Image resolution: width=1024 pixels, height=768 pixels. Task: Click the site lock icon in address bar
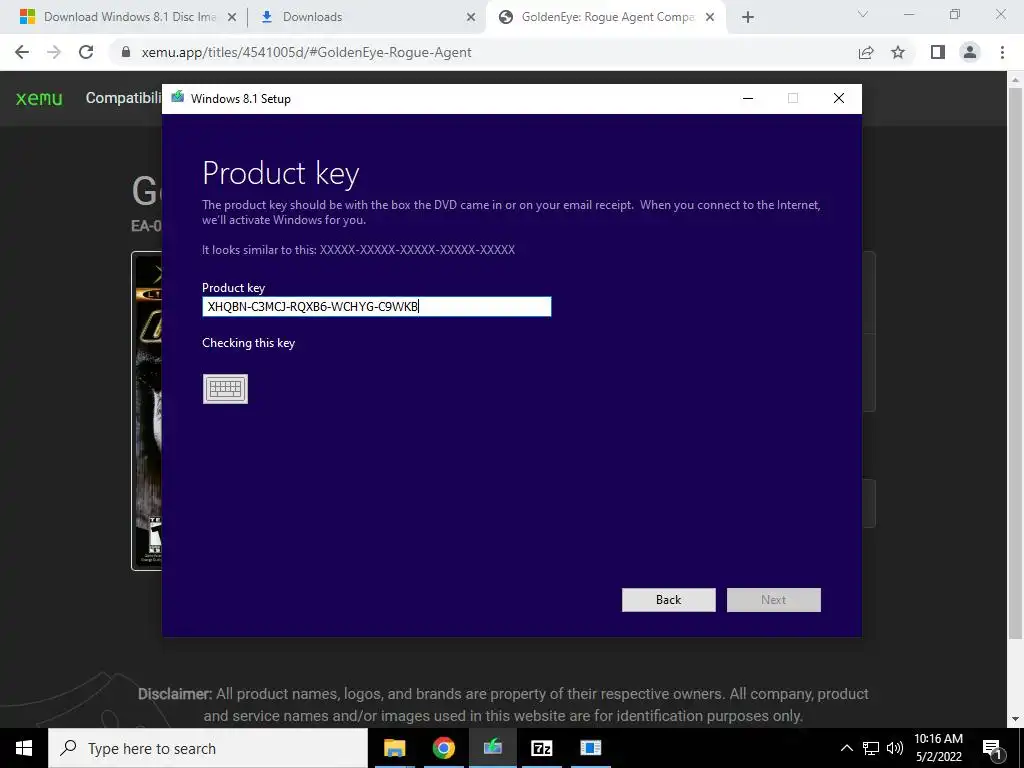point(127,52)
